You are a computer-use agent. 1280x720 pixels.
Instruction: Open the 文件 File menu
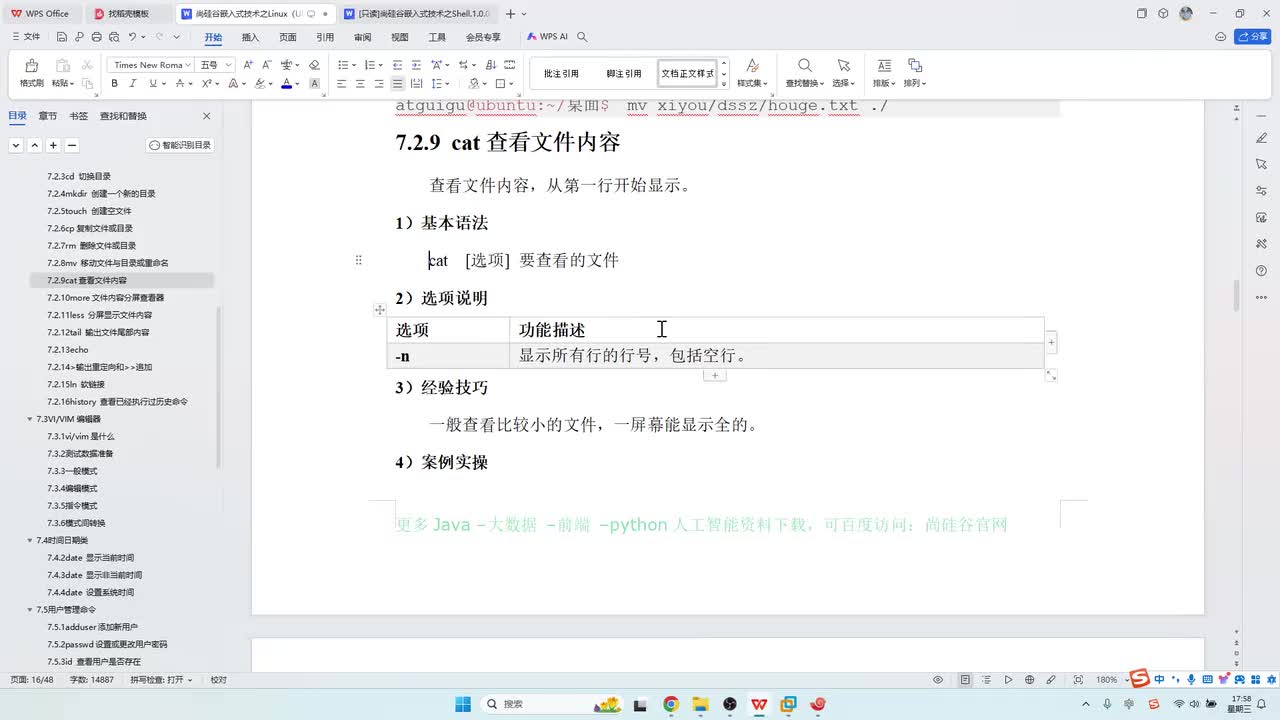coord(26,37)
